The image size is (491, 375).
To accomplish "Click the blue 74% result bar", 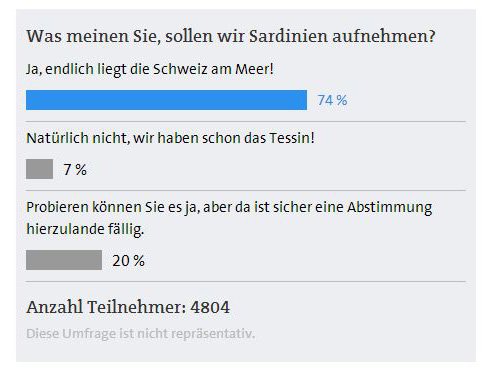I will tap(166, 100).
